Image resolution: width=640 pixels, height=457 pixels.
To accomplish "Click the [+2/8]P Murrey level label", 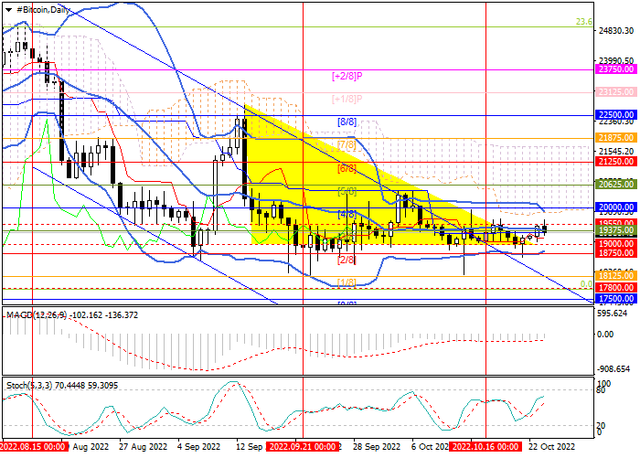I will pos(347,76).
